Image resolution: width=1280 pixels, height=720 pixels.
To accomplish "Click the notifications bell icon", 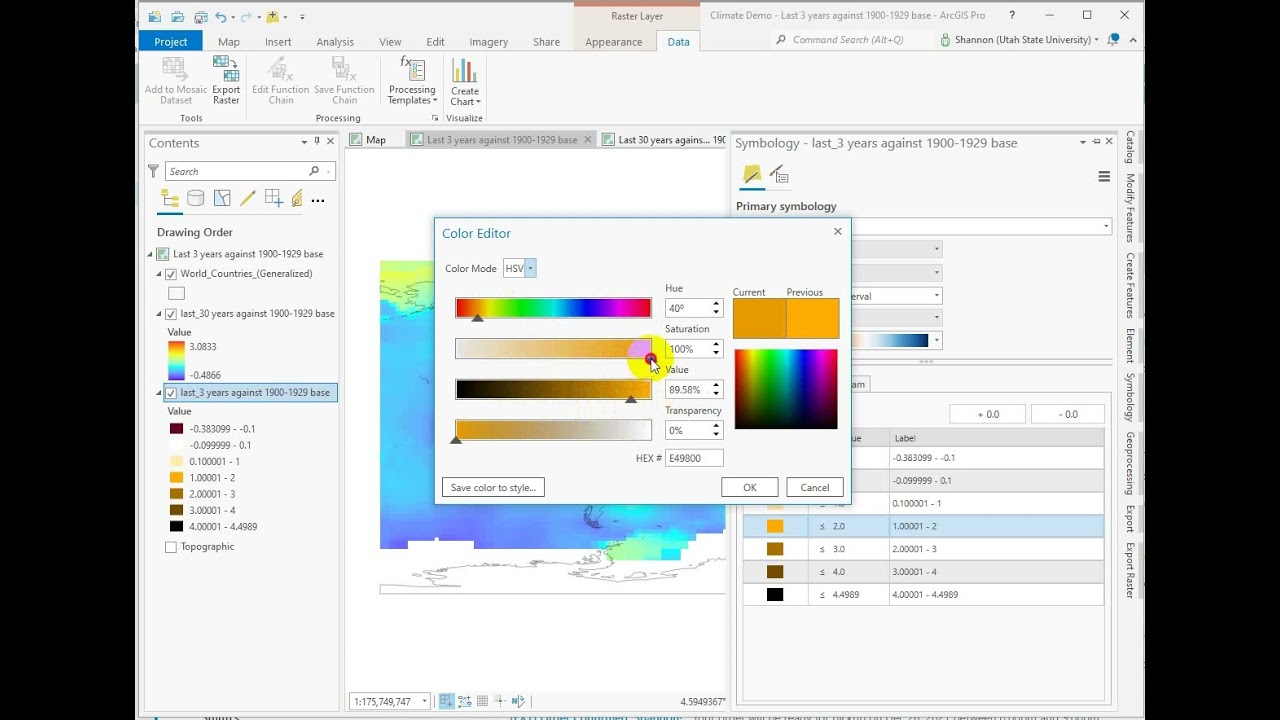I will 1113,40.
